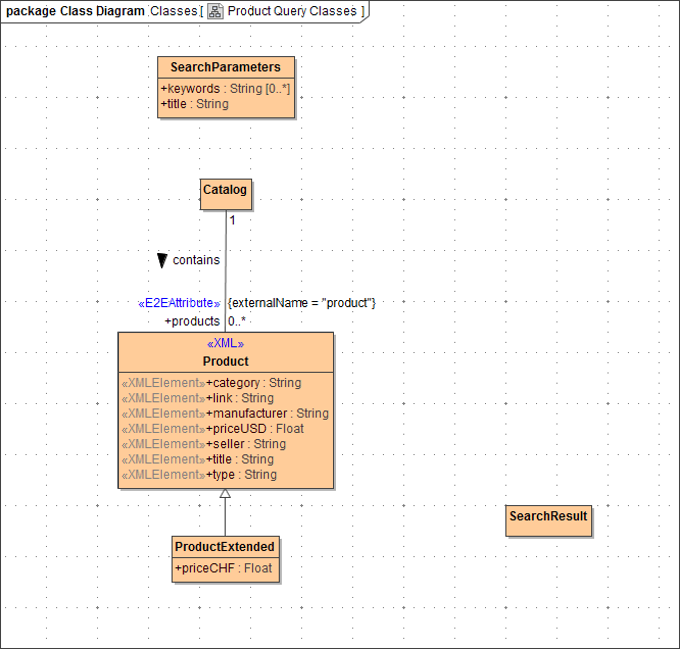Select the +products role label
Image resolution: width=680 pixels, height=649 pixels.
[x=192, y=321]
